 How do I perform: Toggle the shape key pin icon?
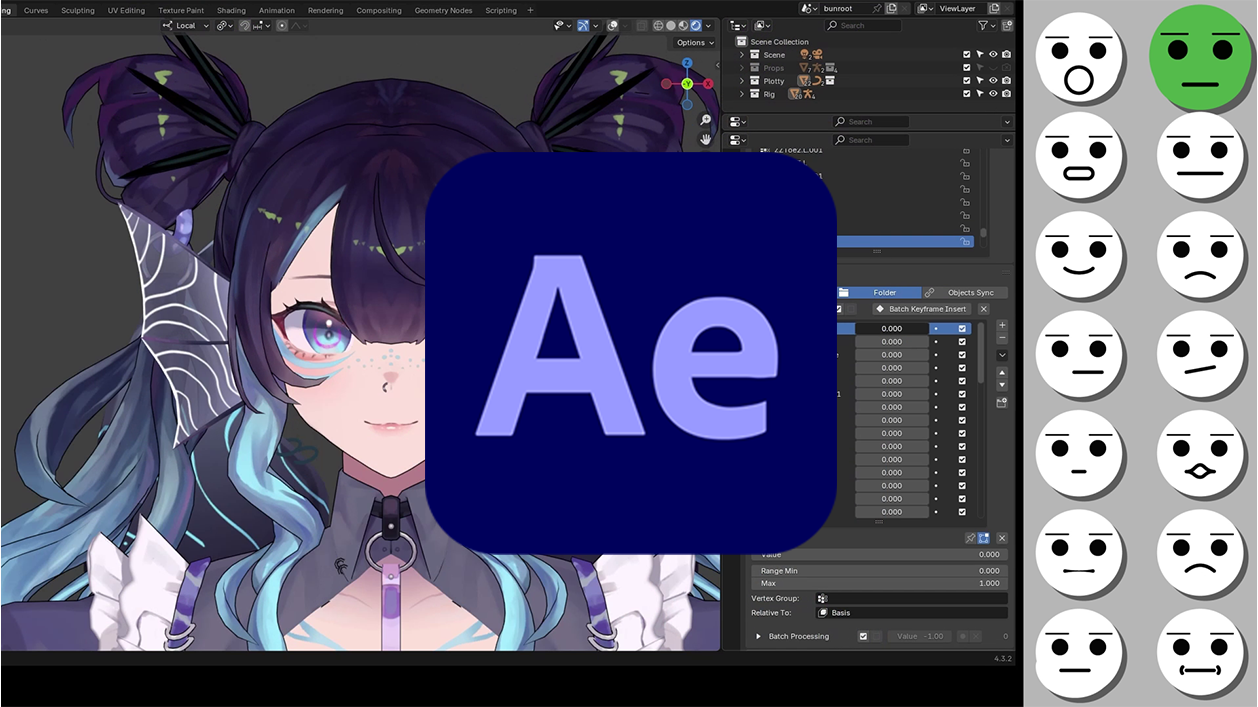pyautogui.click(x=969, y=538)
